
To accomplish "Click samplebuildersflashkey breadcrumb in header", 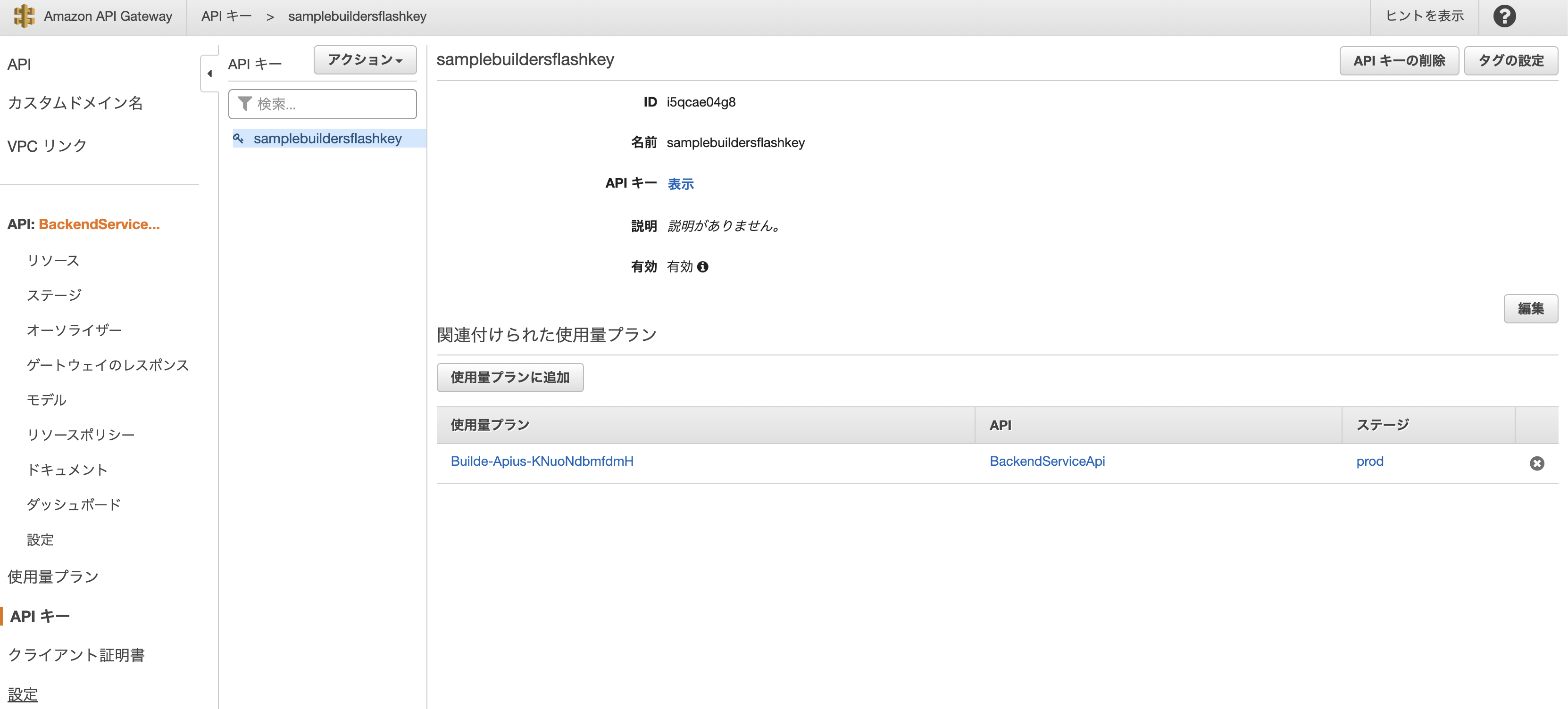I will [x=357, y=16].
